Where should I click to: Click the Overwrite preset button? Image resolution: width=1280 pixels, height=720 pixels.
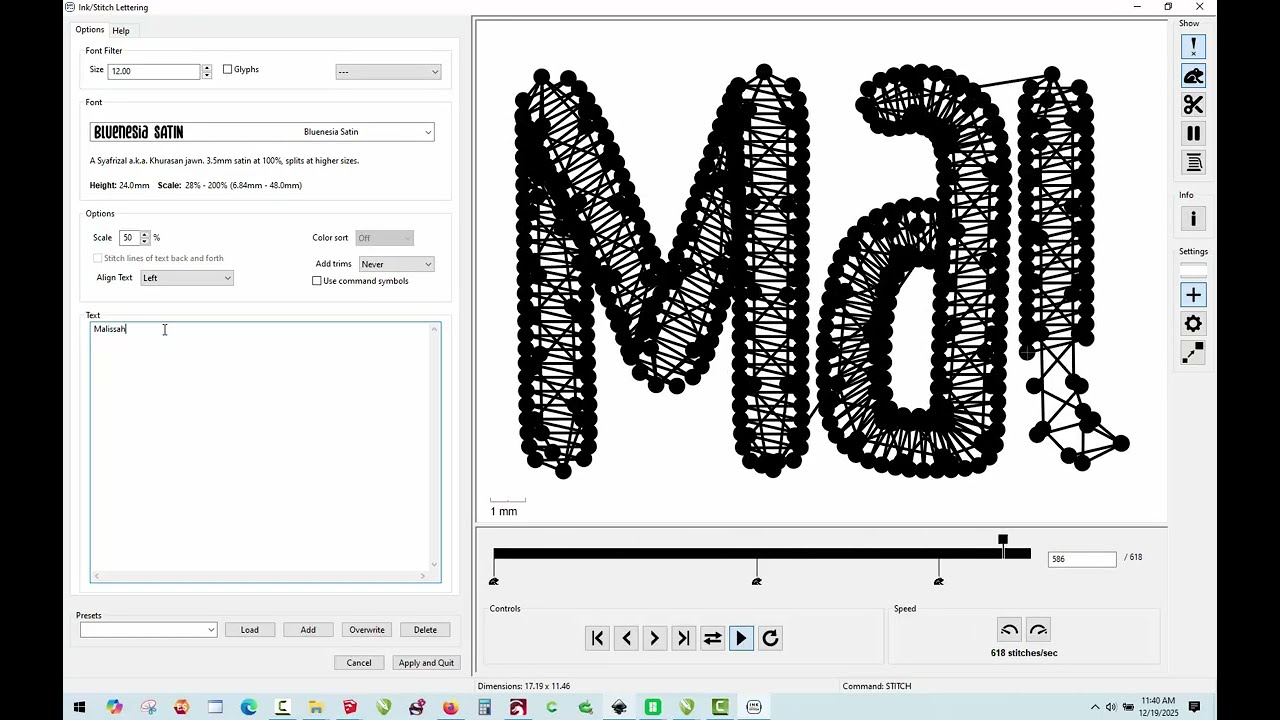(x=367, y=630)
